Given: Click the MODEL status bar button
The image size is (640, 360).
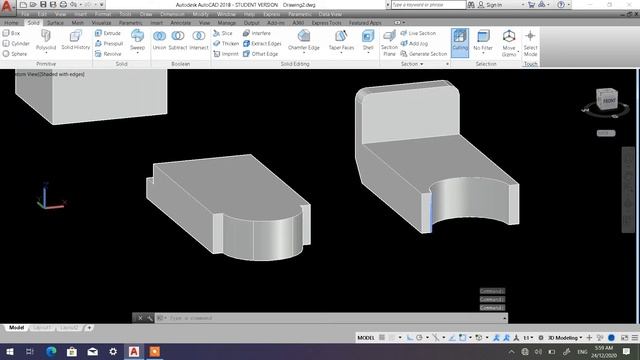Looking at the screenshot, I should 366,338.
